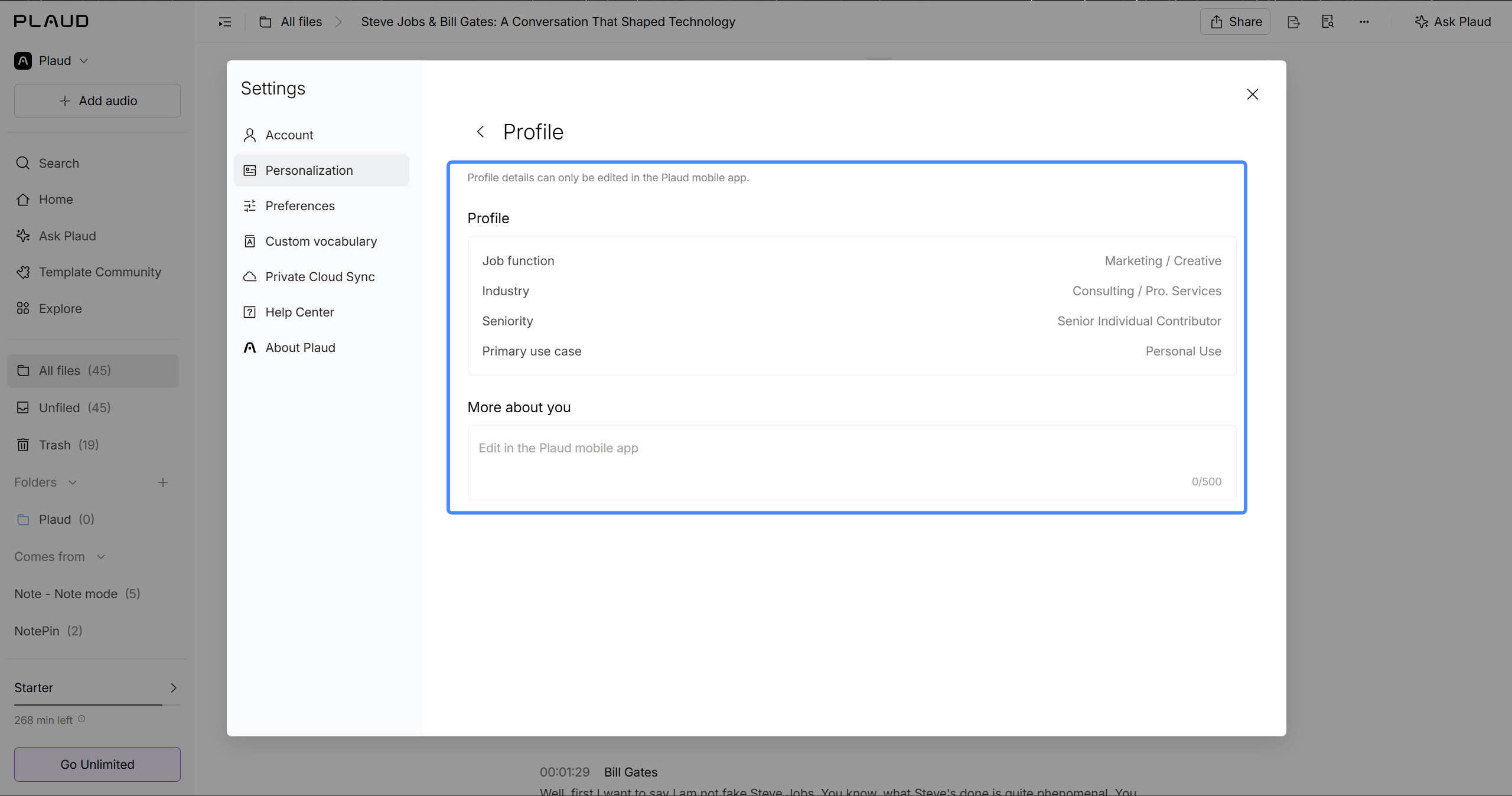
Task: Click Senior Individual Contributor seniority value
Action: (x=1139, y=321)
